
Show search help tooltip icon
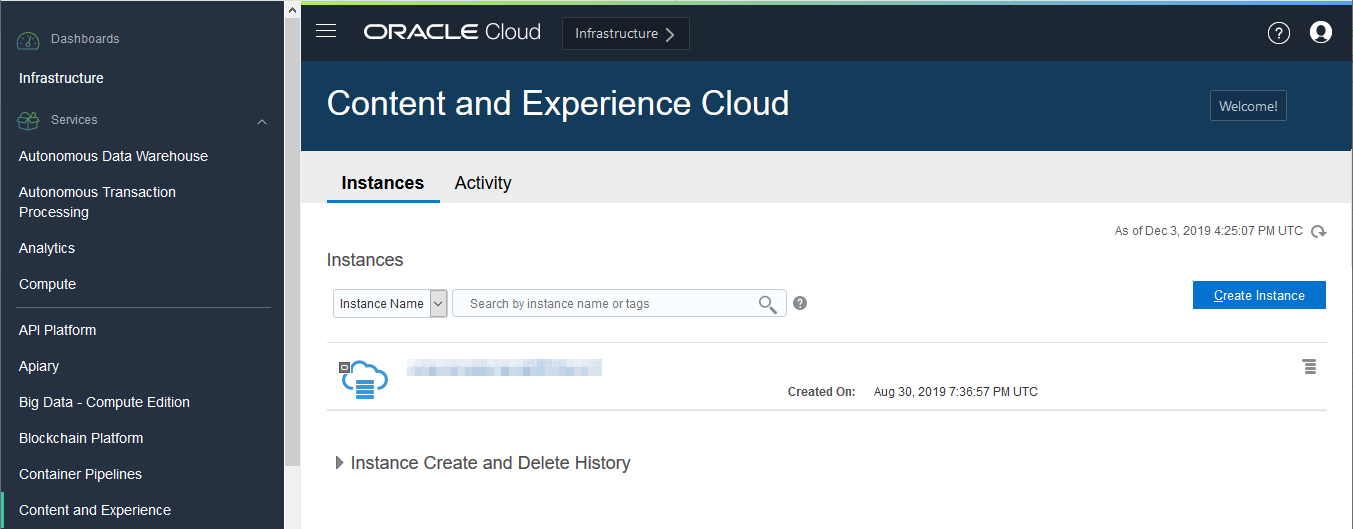pos(800,303)
